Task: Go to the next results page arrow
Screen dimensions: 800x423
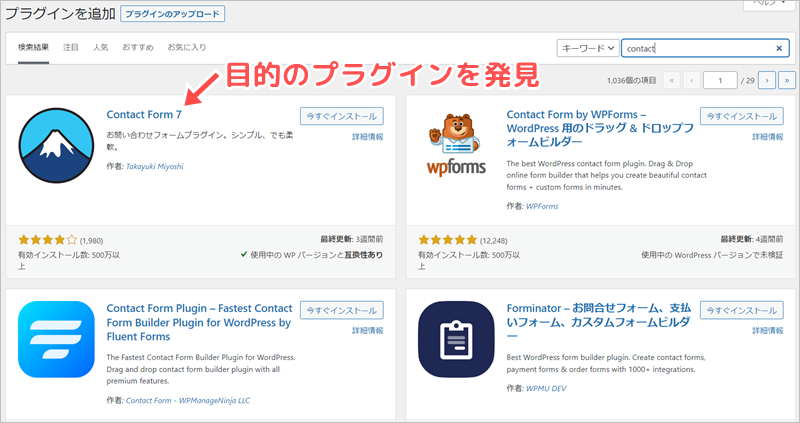Action: click(766, 80)
